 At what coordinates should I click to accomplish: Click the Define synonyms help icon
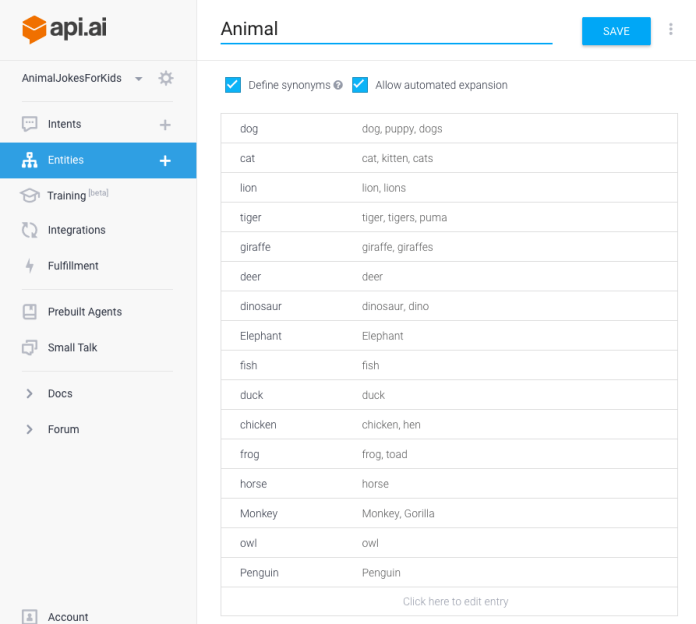point(338,85)
